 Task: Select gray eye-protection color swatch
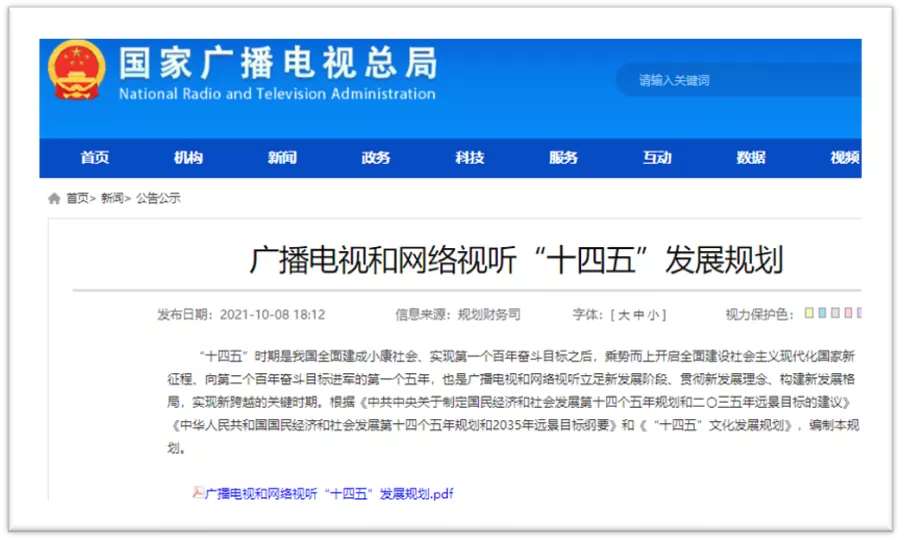[x=835, y=313]
